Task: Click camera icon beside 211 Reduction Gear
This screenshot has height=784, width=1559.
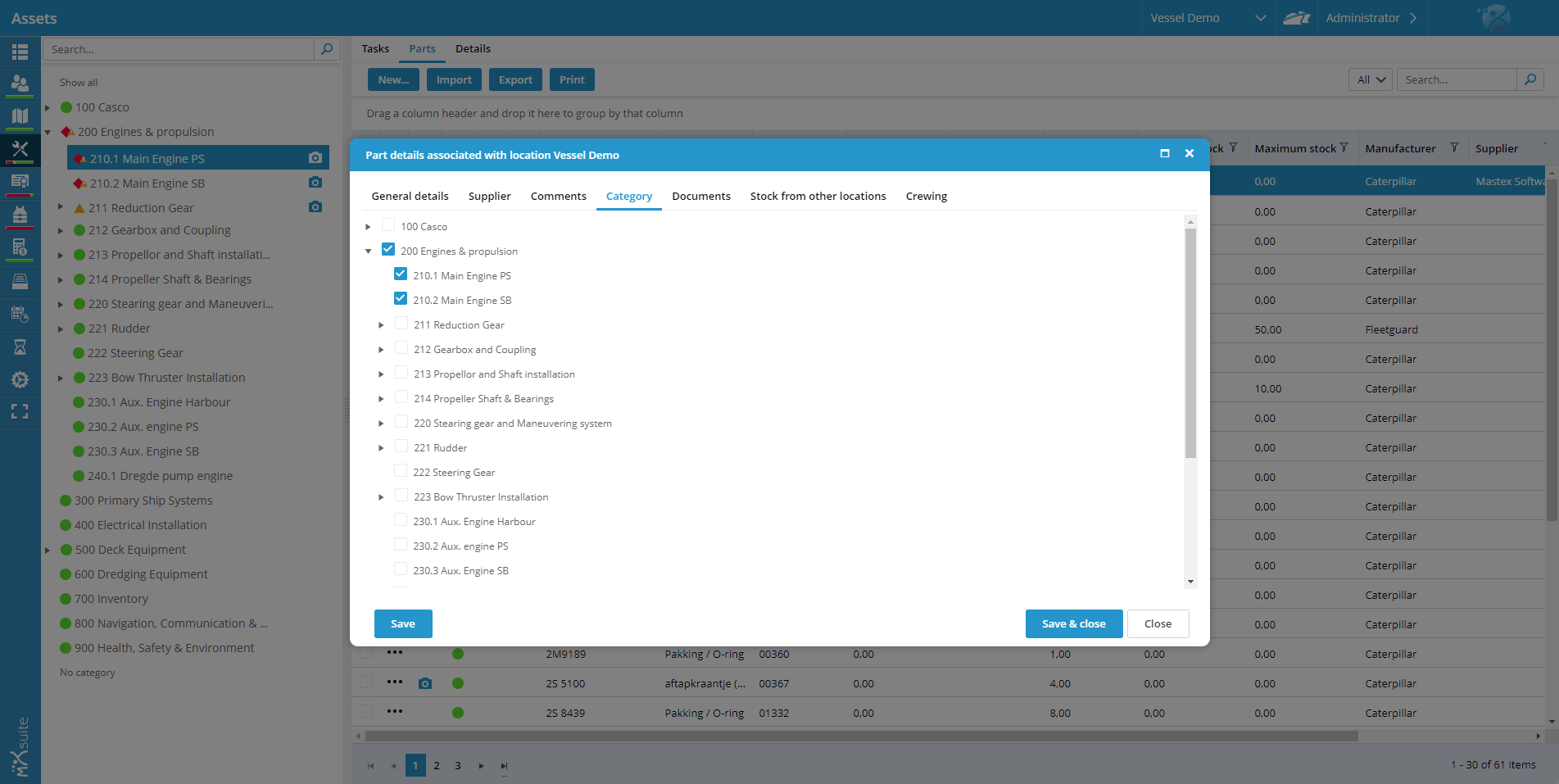Action: [x=315, y=207]
